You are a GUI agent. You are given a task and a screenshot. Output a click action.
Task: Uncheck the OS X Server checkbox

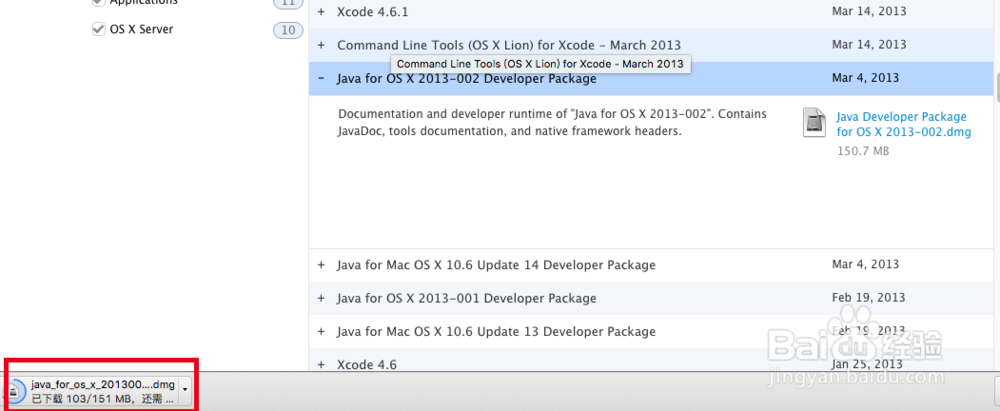pos(98,29)
